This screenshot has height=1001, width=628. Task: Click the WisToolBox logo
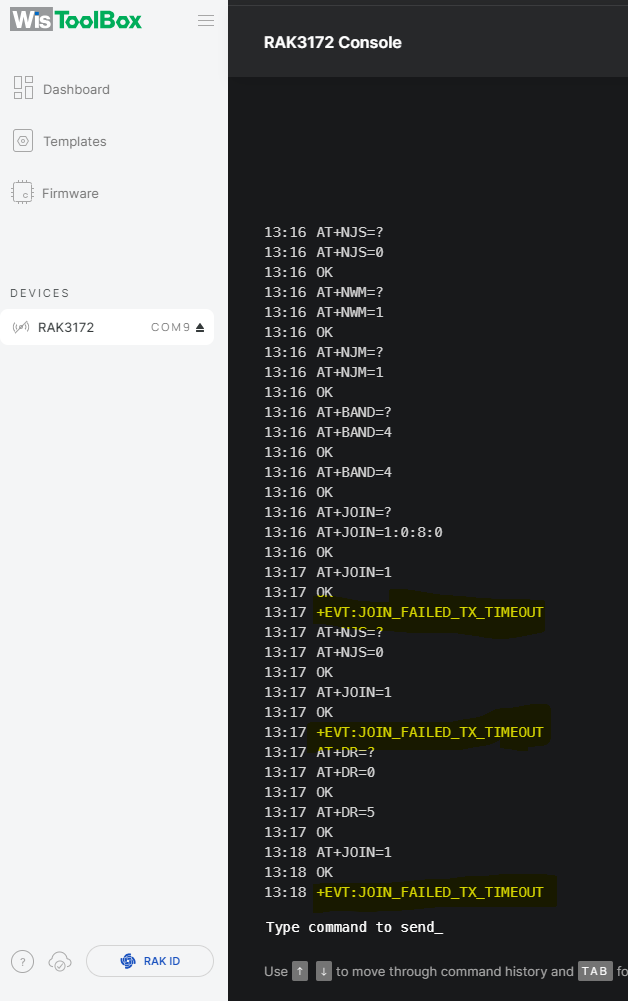[76, 21]
